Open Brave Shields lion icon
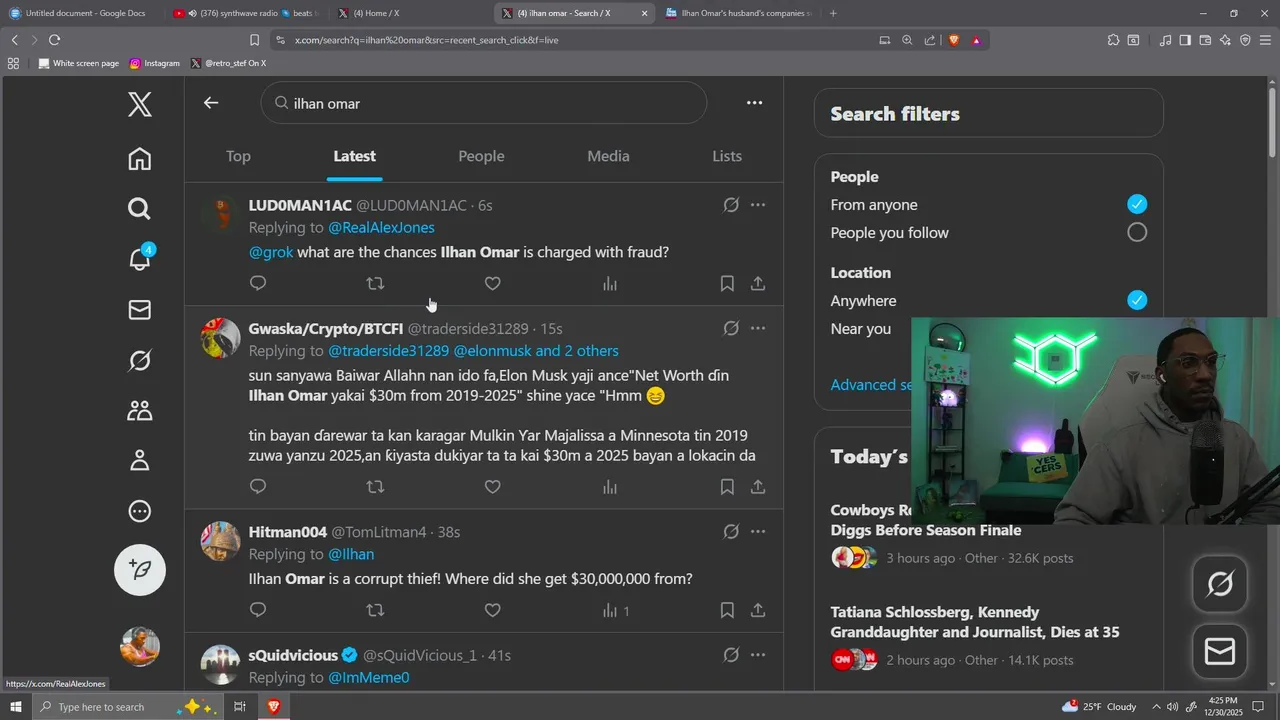Screen dimensions: 1280x720 coord(953,40)
